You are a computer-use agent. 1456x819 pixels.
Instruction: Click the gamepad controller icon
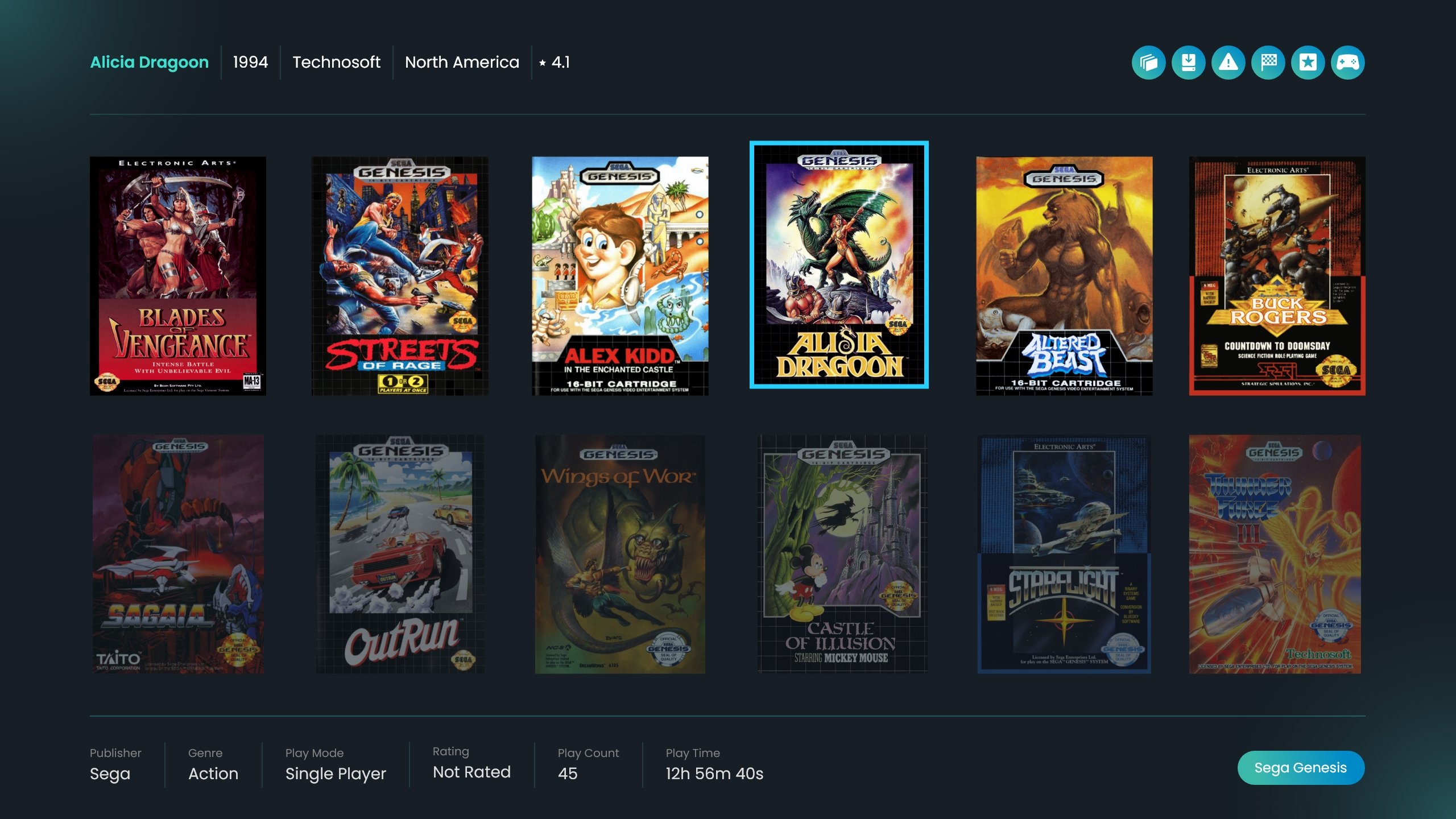click(1347, 63)
